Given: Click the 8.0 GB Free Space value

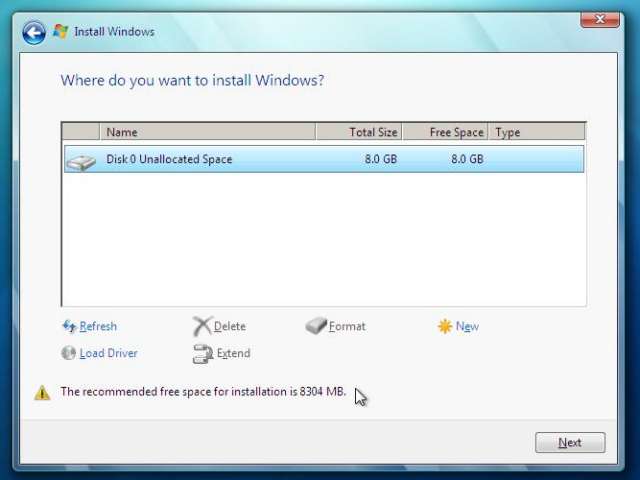Looking at the screenshot, I should pyautogui.click(x=467, y=159).
